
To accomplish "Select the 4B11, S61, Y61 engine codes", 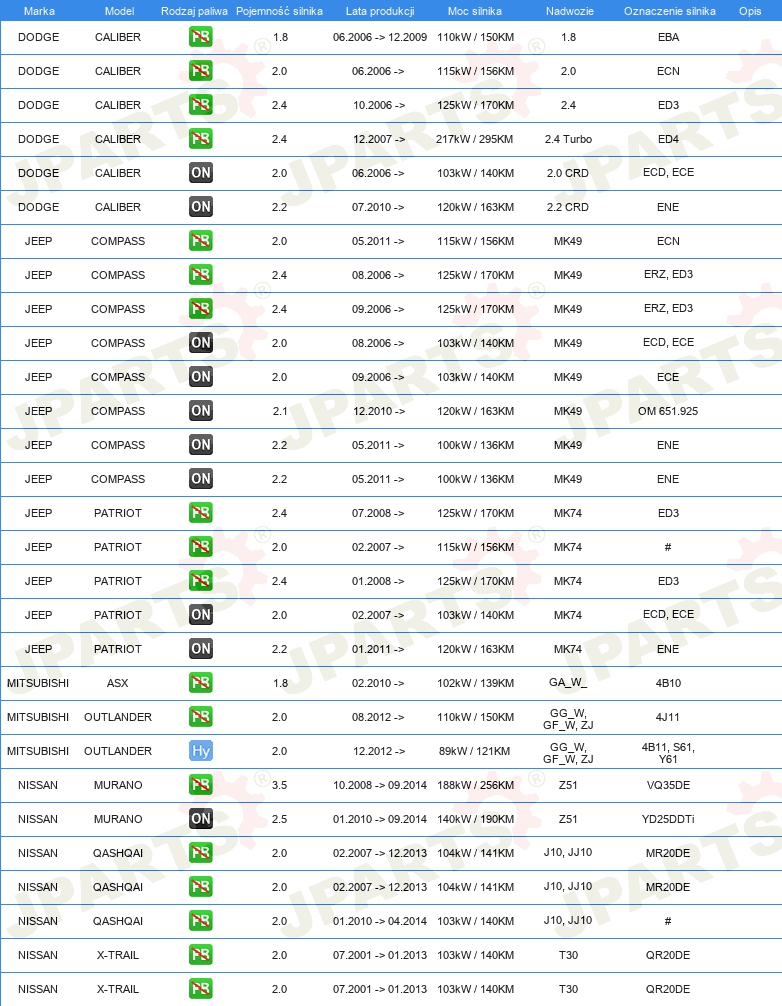I will click(668, 753).
